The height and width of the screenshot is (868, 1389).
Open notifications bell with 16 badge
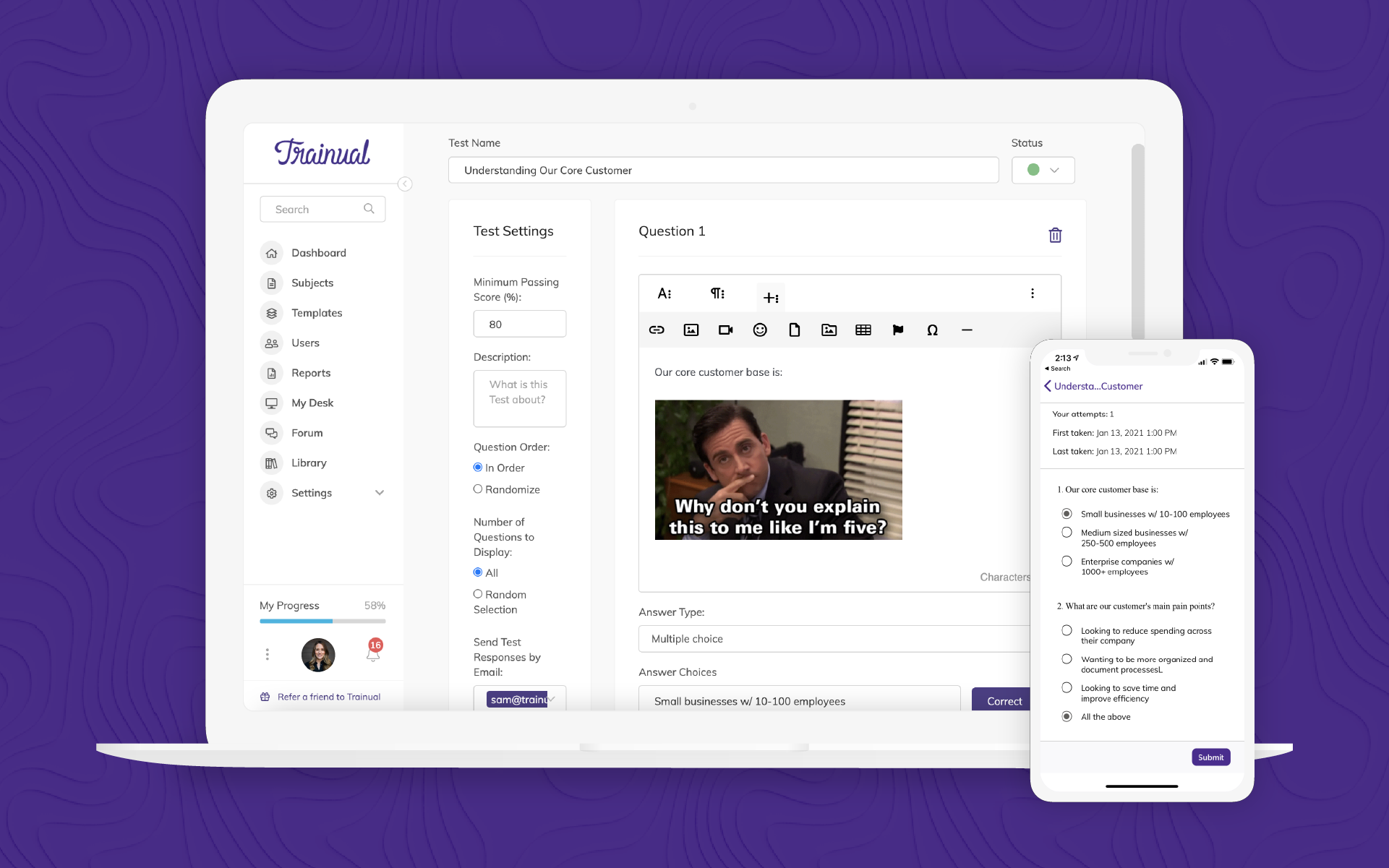(x=374, y=650)
